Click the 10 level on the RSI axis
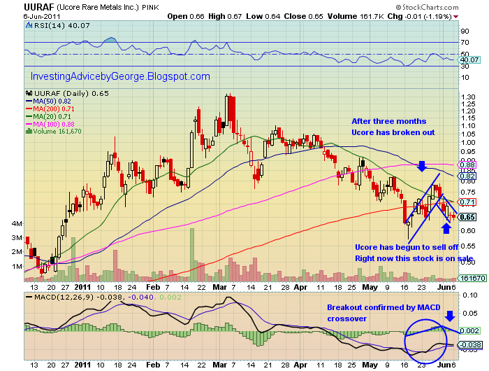 click(465, 77)
